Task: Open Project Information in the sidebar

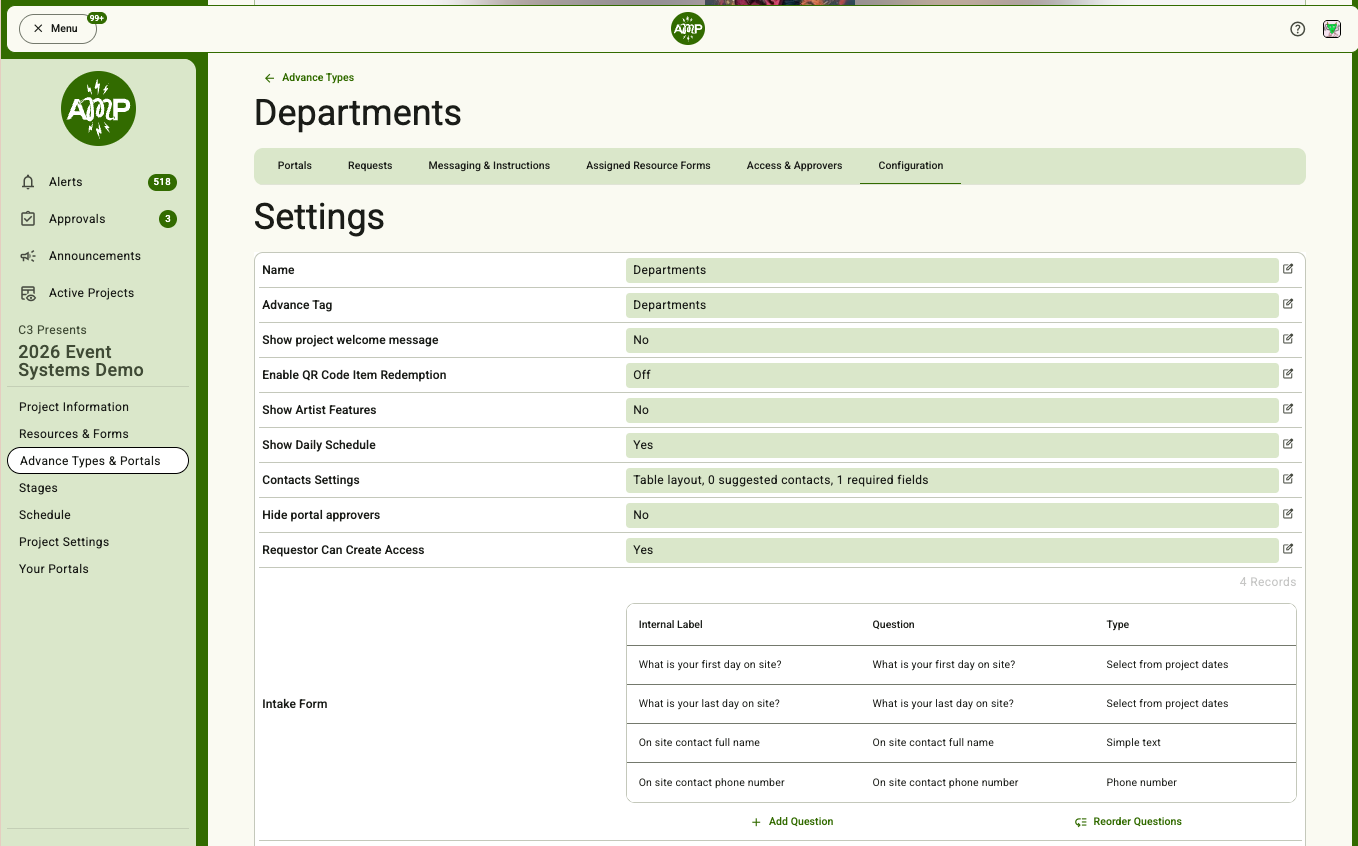Action: [74, 407]
